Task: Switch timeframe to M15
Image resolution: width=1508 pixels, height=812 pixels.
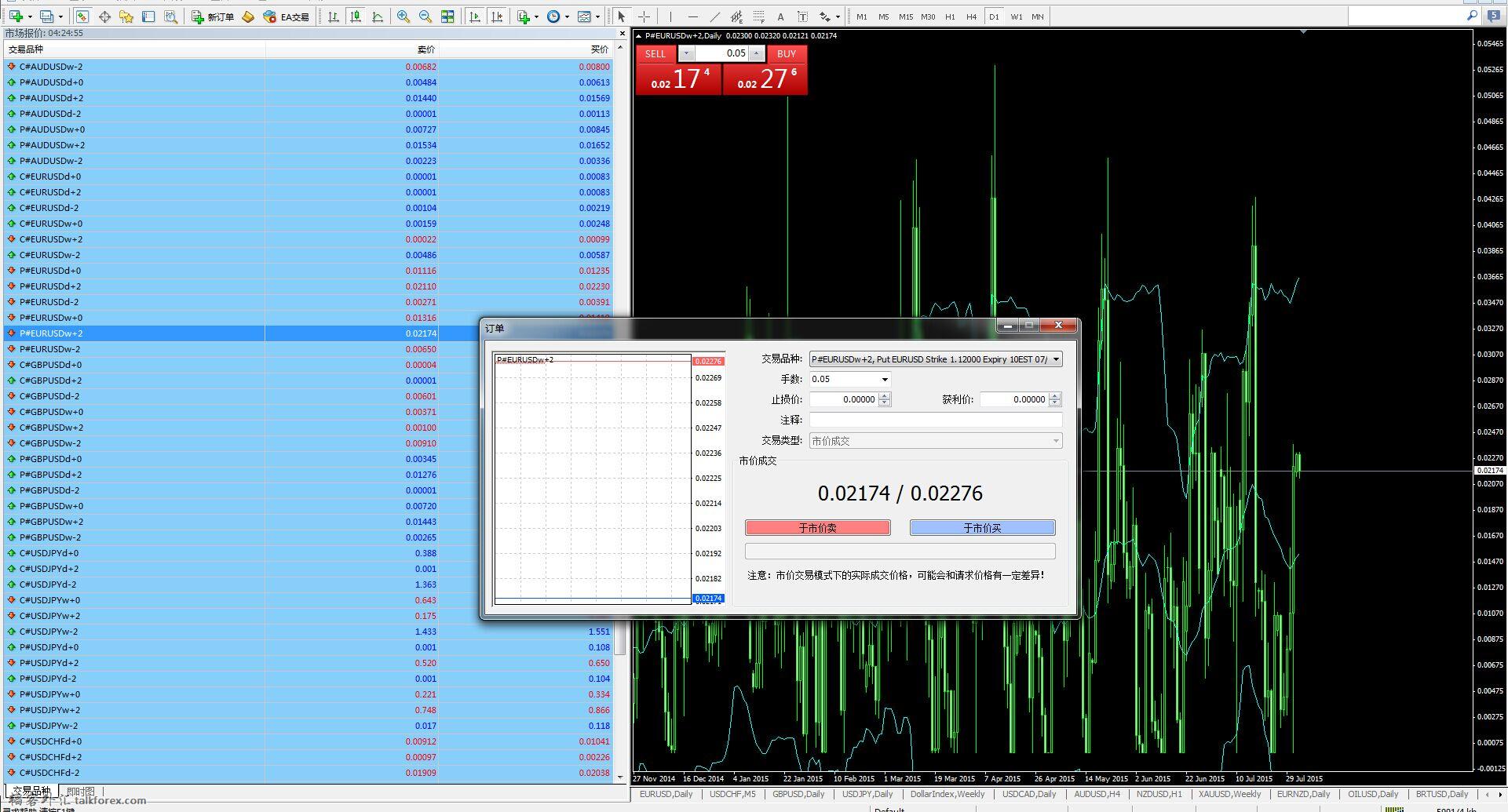Action: point(906,16)
